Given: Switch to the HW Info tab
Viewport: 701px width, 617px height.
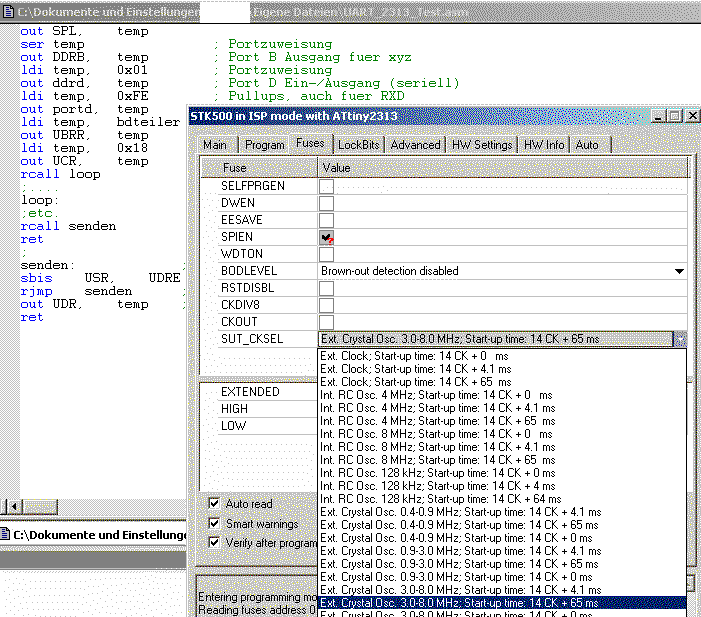Looking at the screenshot, I should 544,145.
